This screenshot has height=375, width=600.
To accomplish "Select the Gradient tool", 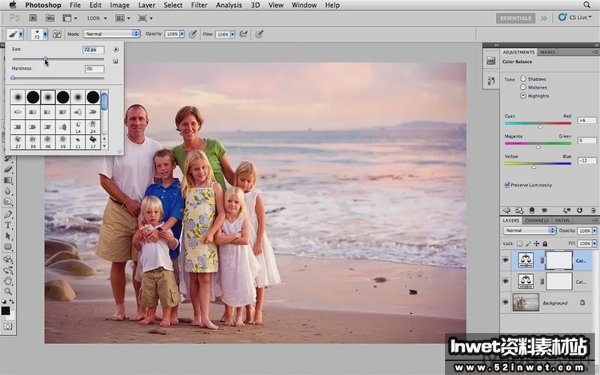I will (8, 180).
